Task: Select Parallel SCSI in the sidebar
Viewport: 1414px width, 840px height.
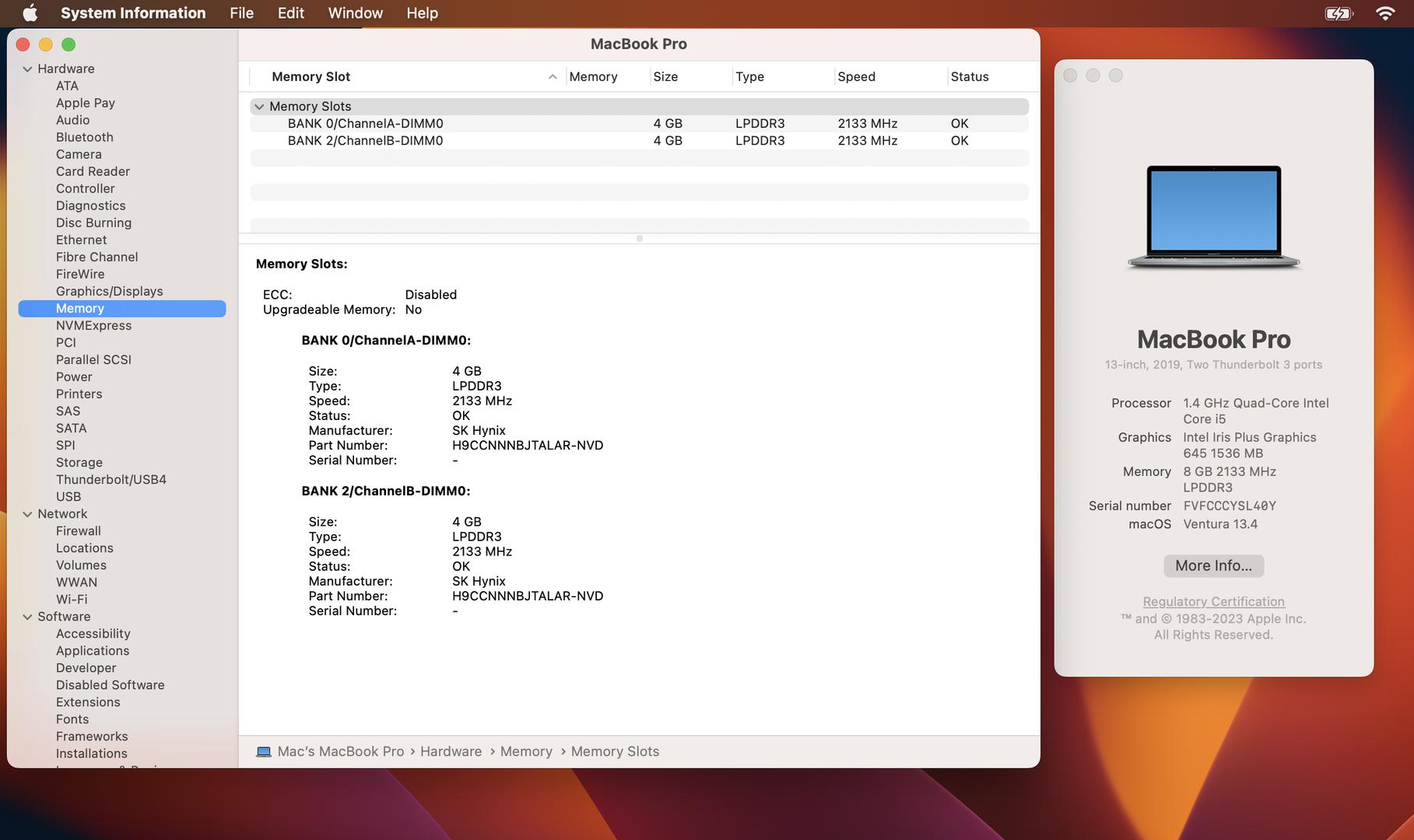Action: tap(93, 359)
